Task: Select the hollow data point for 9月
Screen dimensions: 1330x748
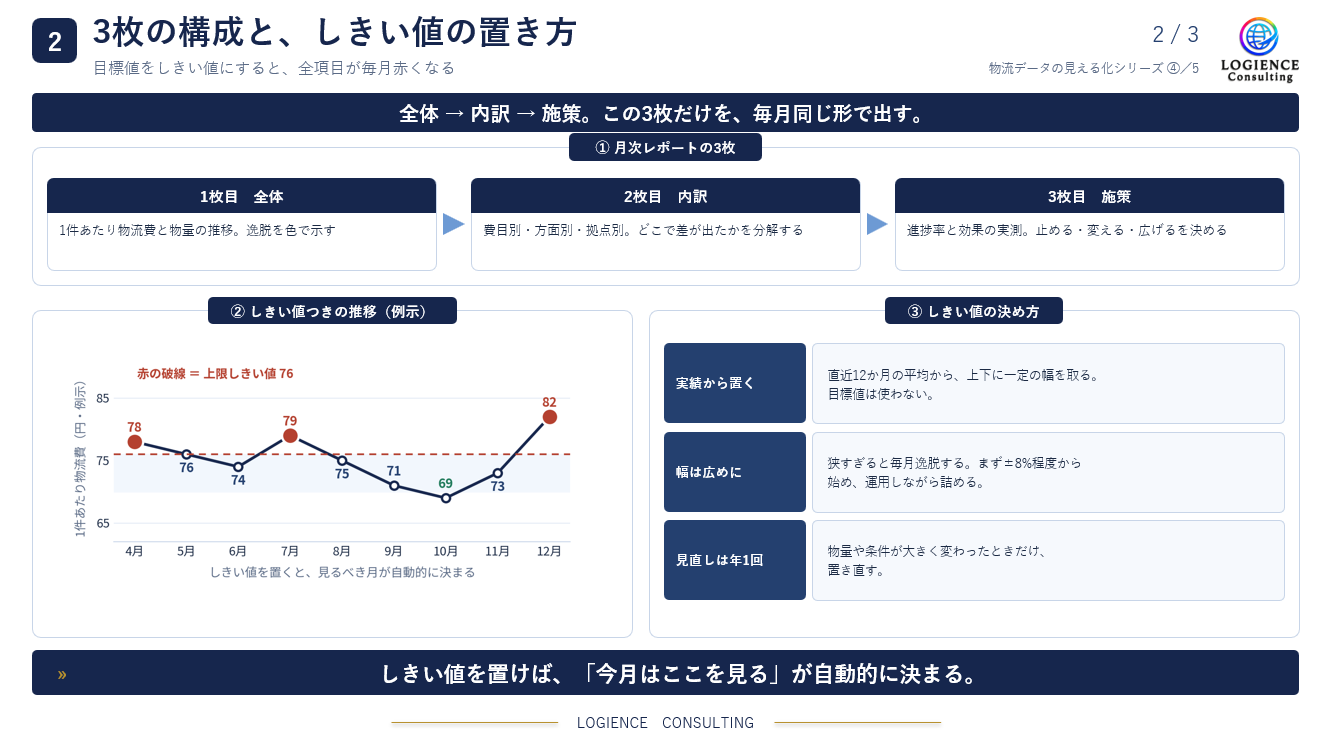Action: pos(394,486)
